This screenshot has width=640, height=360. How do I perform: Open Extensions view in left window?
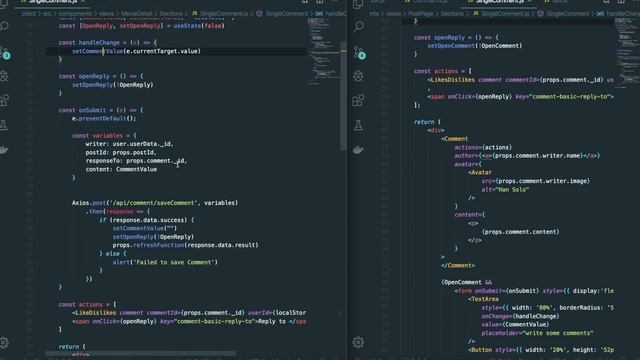(x=4, y=100)
